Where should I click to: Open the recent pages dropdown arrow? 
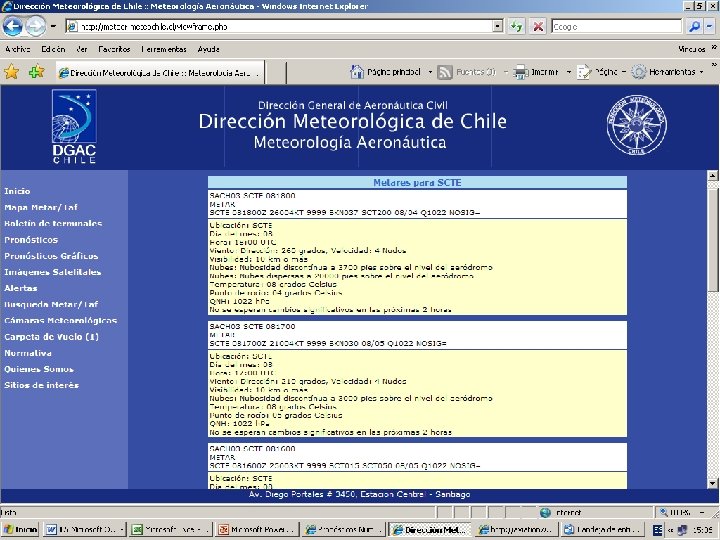(53, 27)
